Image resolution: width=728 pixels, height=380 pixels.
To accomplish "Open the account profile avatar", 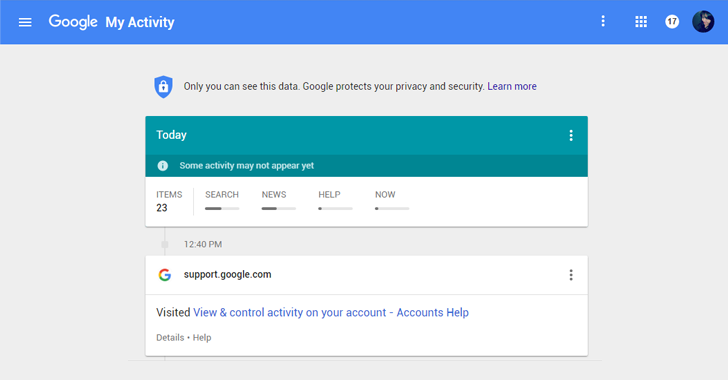I will click(703, 21).
